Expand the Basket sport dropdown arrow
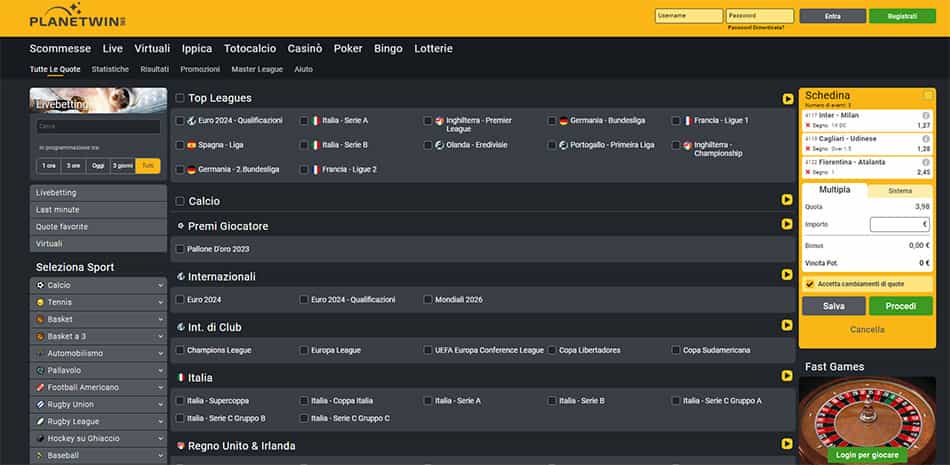 coord(161,319)
